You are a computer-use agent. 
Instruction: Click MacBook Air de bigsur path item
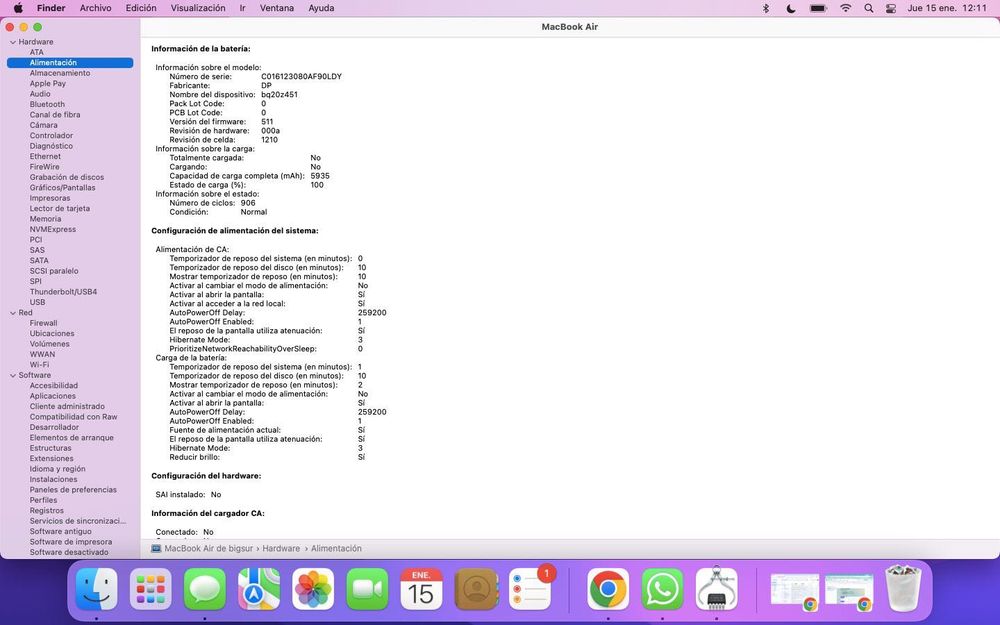[209, 548]
